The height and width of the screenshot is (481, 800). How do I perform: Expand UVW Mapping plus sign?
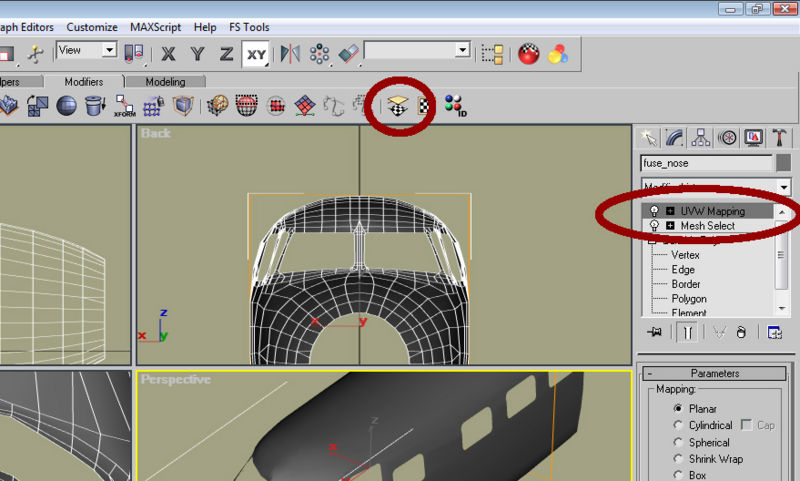pos(670,211)
